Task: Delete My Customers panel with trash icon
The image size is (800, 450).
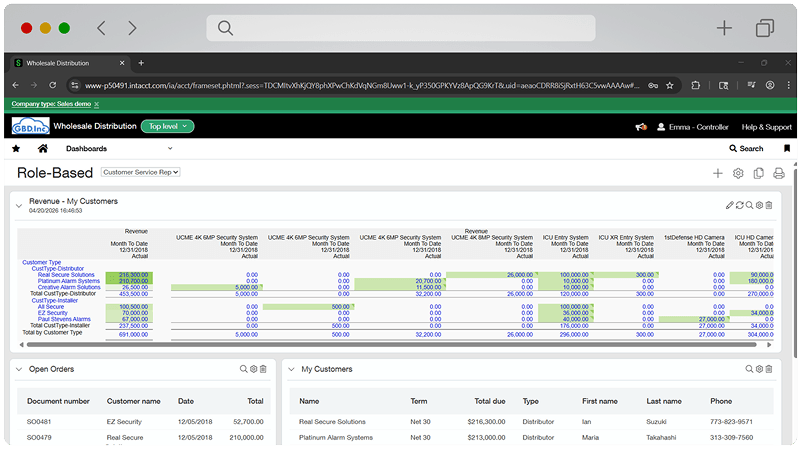Action: coord(769,369)
